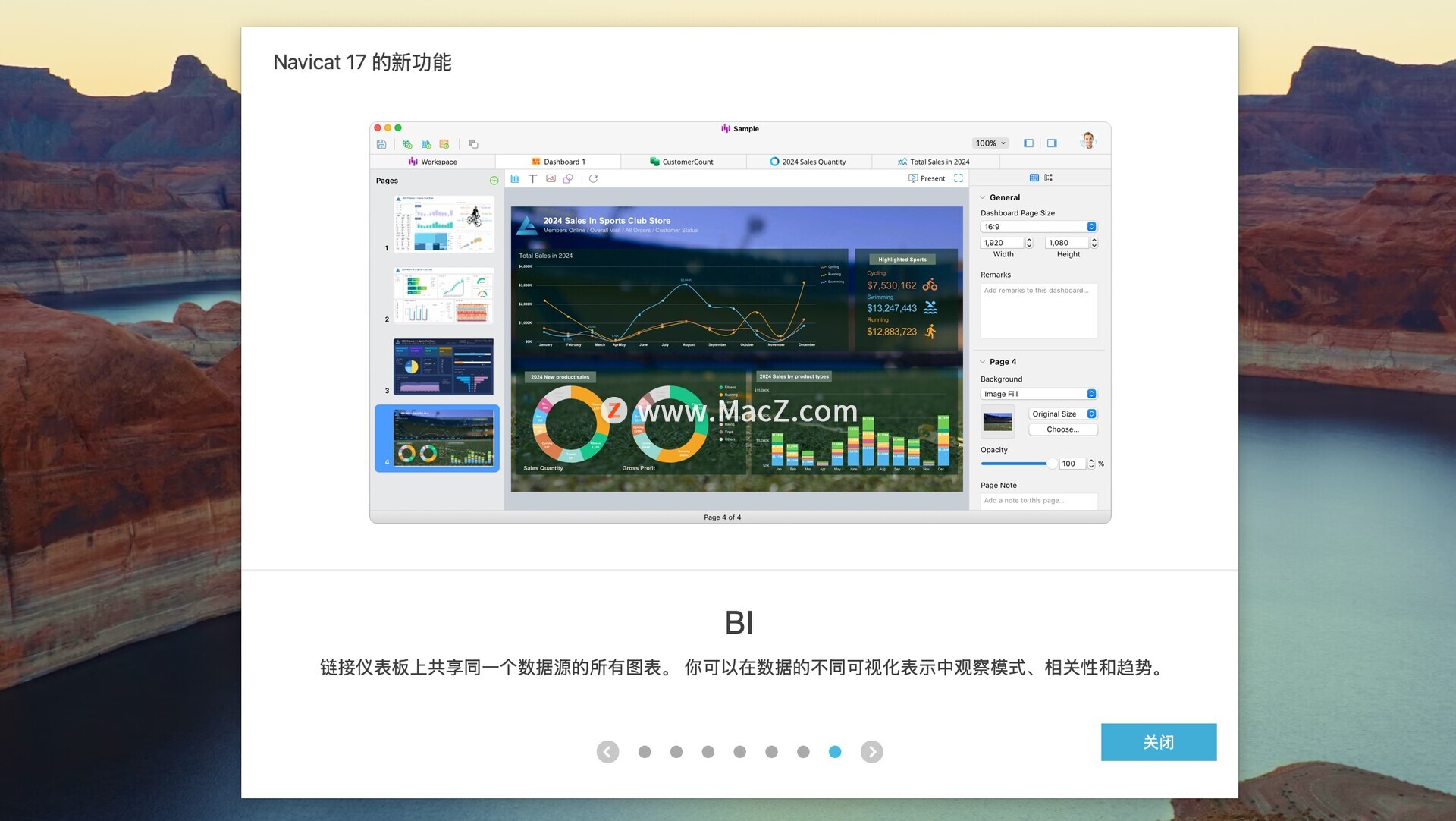Switch to the Workspace tab
The height and width of the screenshot is (821, 1456).
click(432, 162)
